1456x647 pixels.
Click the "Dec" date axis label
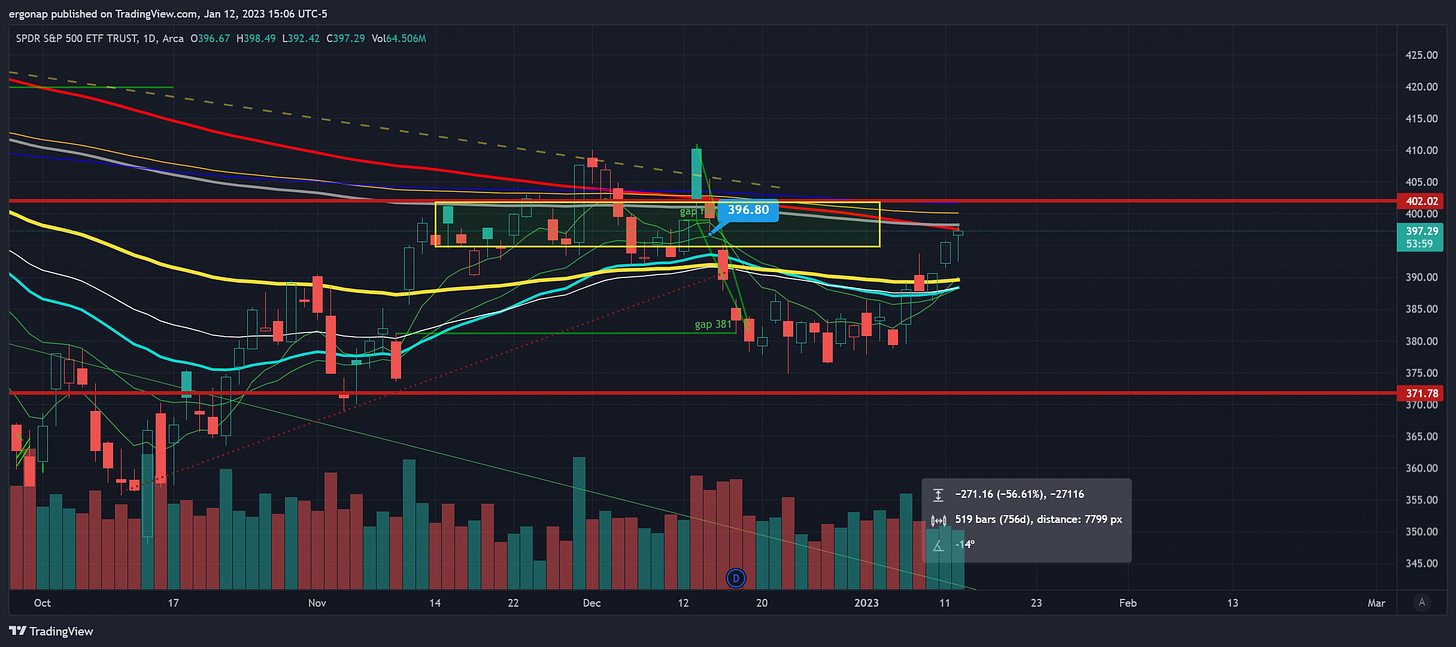point(591,603)
